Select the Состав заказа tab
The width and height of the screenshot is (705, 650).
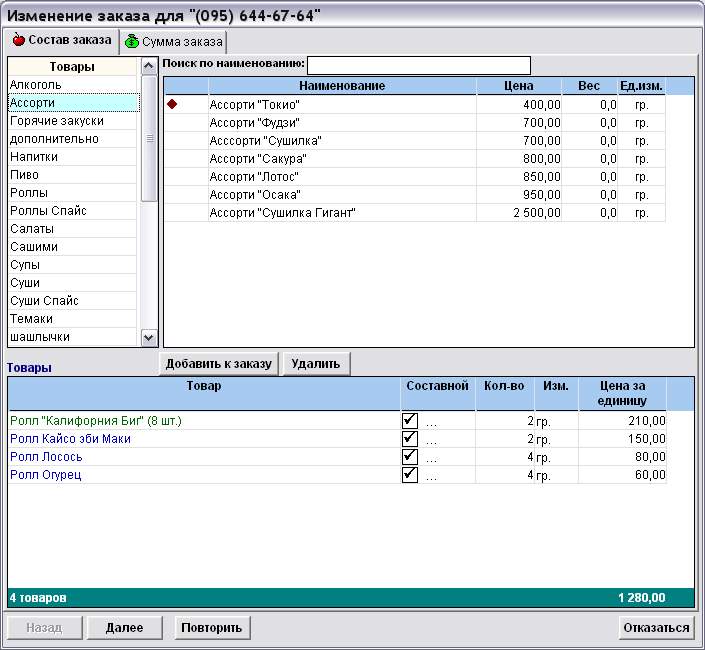click(x=61, y=40)
